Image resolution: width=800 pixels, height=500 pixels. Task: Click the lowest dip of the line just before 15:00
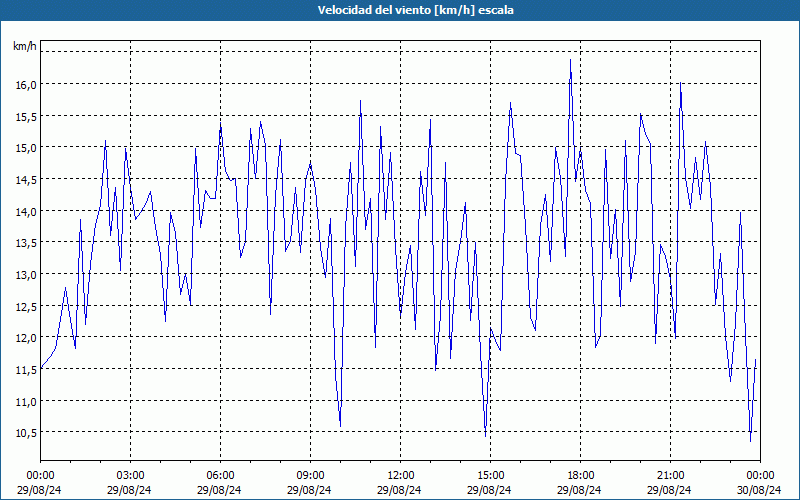[x=485, y=435]
